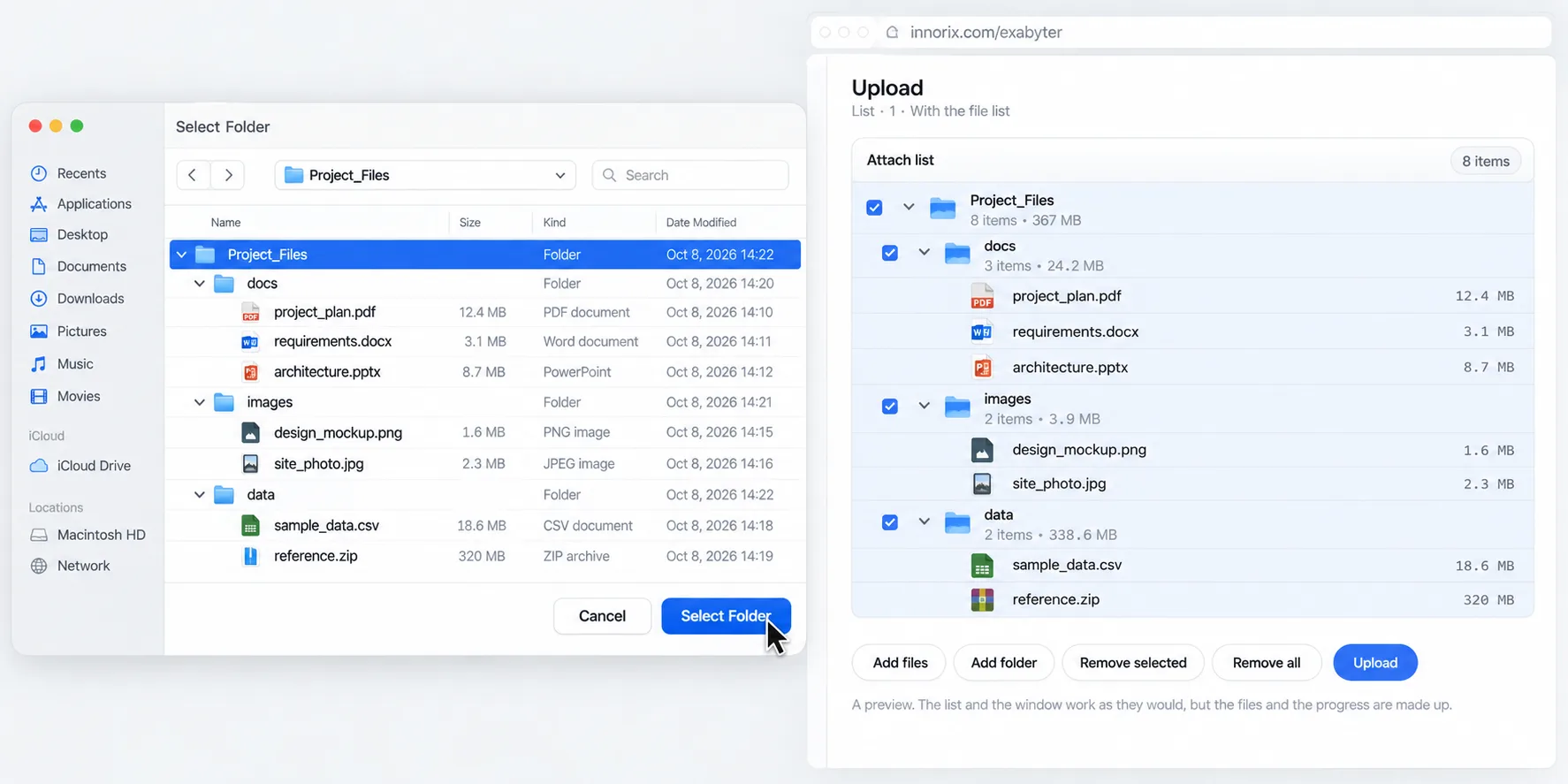Open iCloud Drive in the dialog sidebar
The height and width of the screenshot is (784, 1568).
[80, 466]
